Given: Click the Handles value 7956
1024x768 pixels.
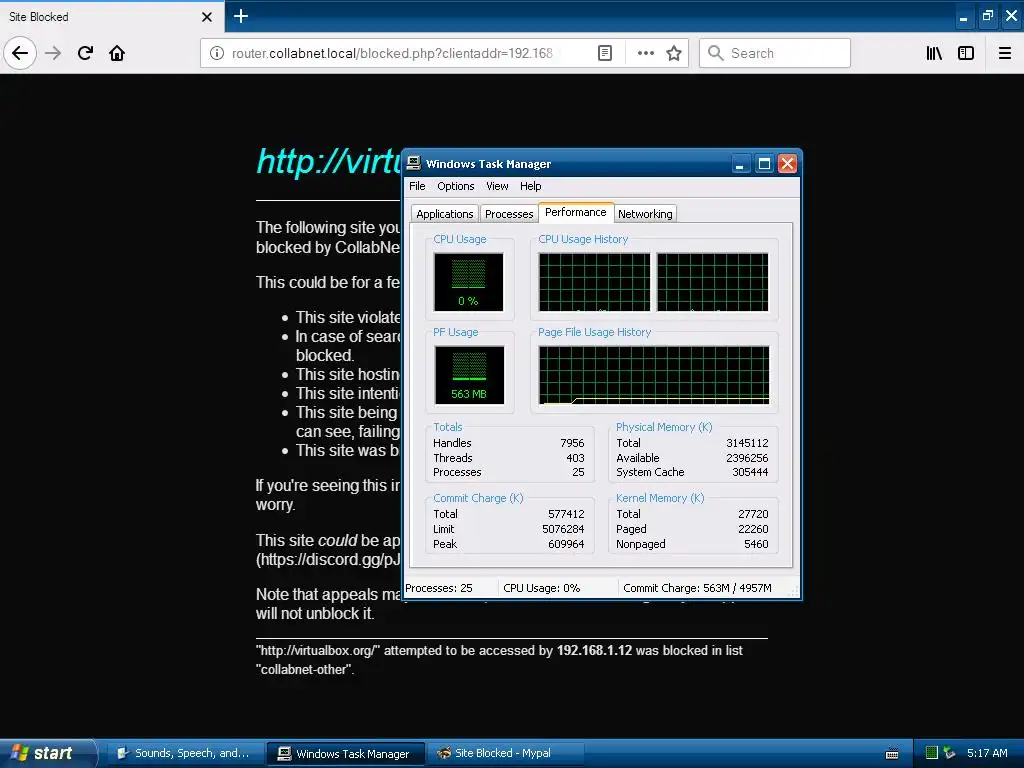Looking at the screenshot, I should coord(572,443).
